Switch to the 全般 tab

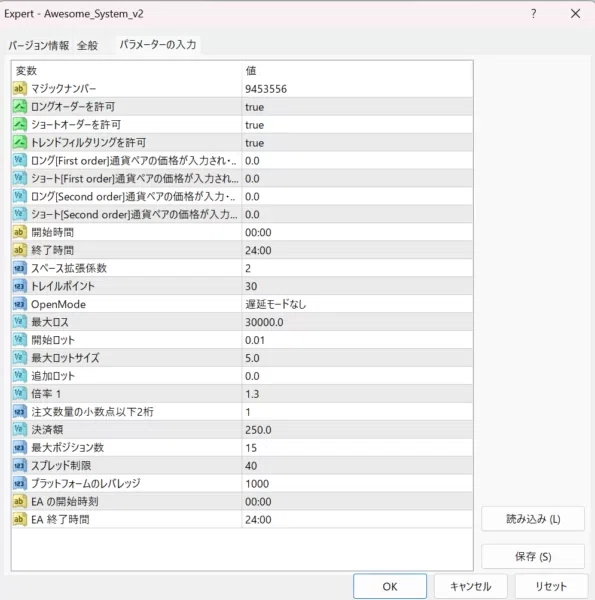[x=87, y=46]
